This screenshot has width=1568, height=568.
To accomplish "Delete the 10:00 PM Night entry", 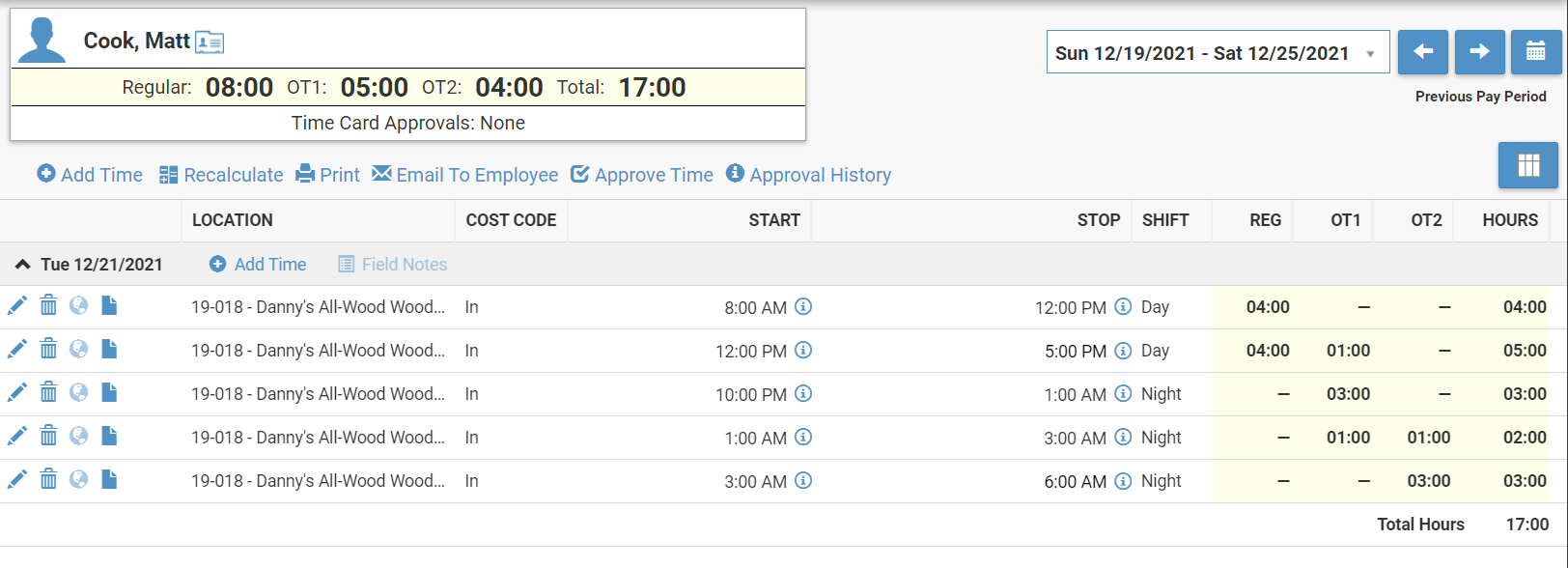I will (x=48, y=393).
